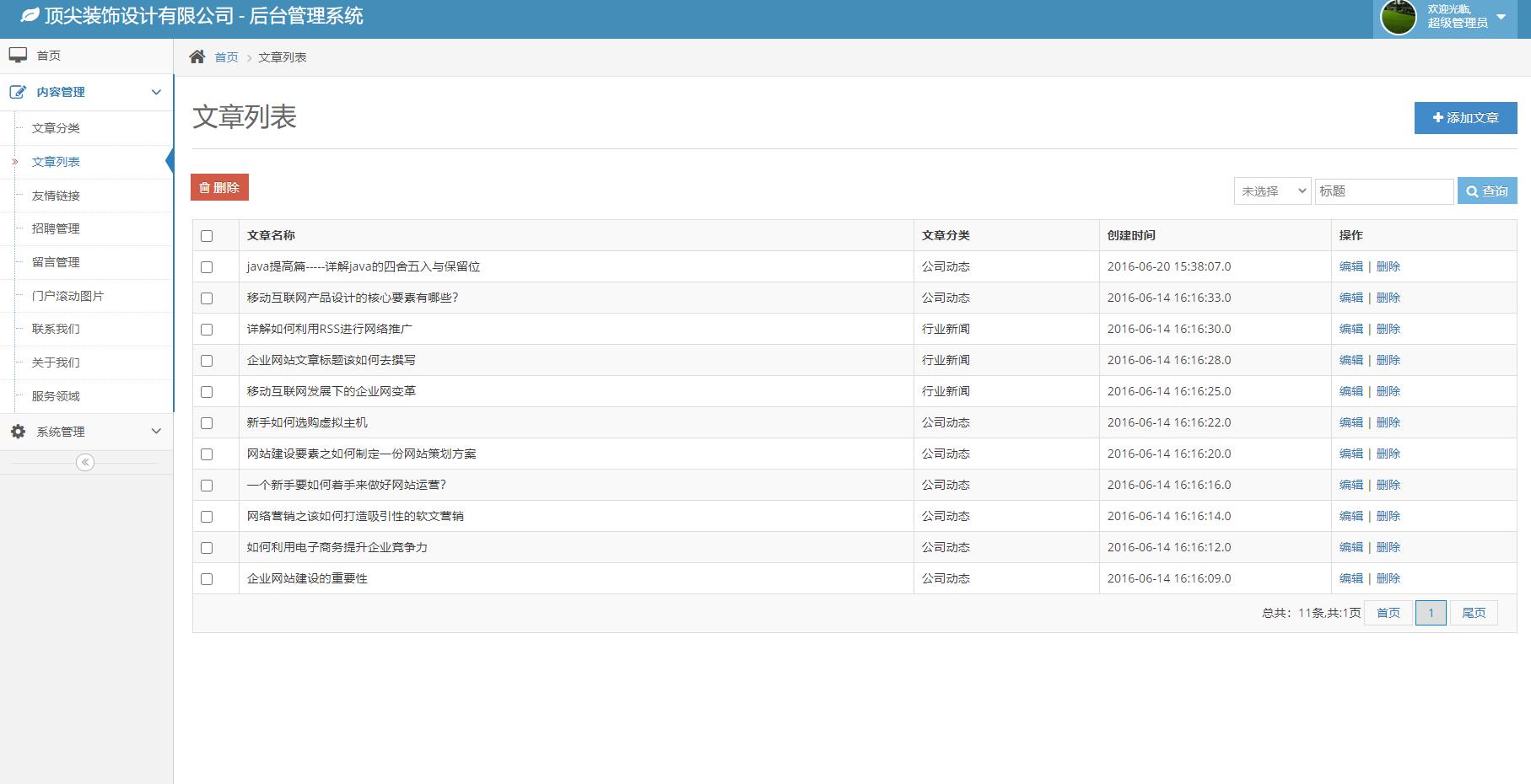Click 编辑 link for 新手如何选购虚拟主机
Viewport: 1531px width, 784px height.
1350,422
